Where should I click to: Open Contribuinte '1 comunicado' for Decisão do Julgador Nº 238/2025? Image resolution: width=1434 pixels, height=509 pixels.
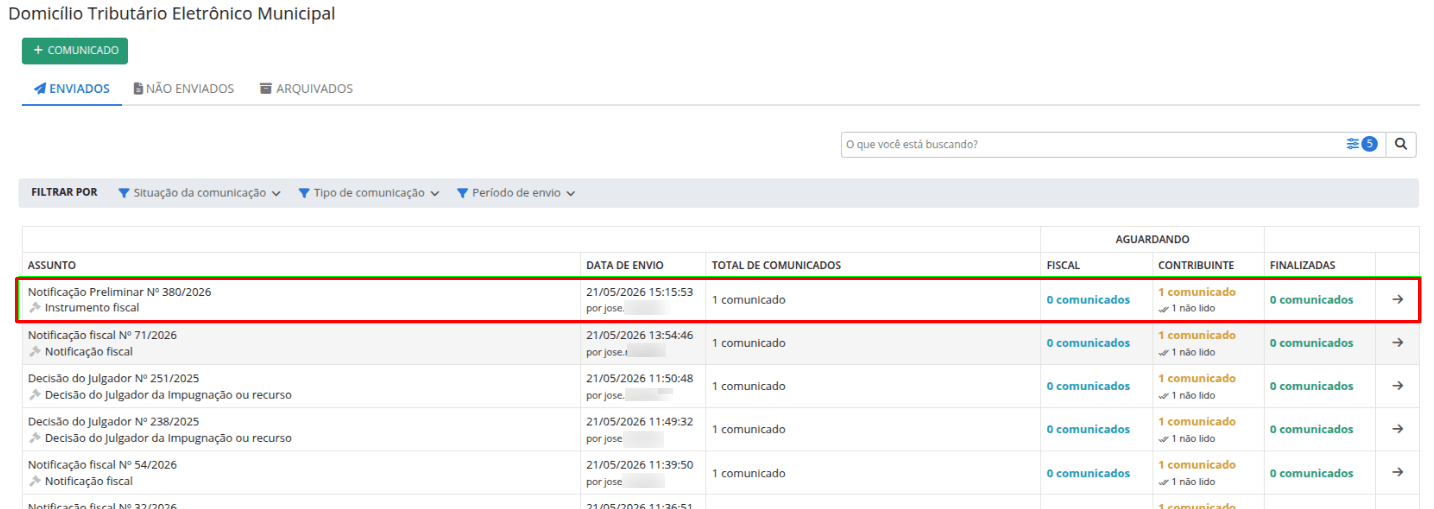click(x=1197, y=421)
